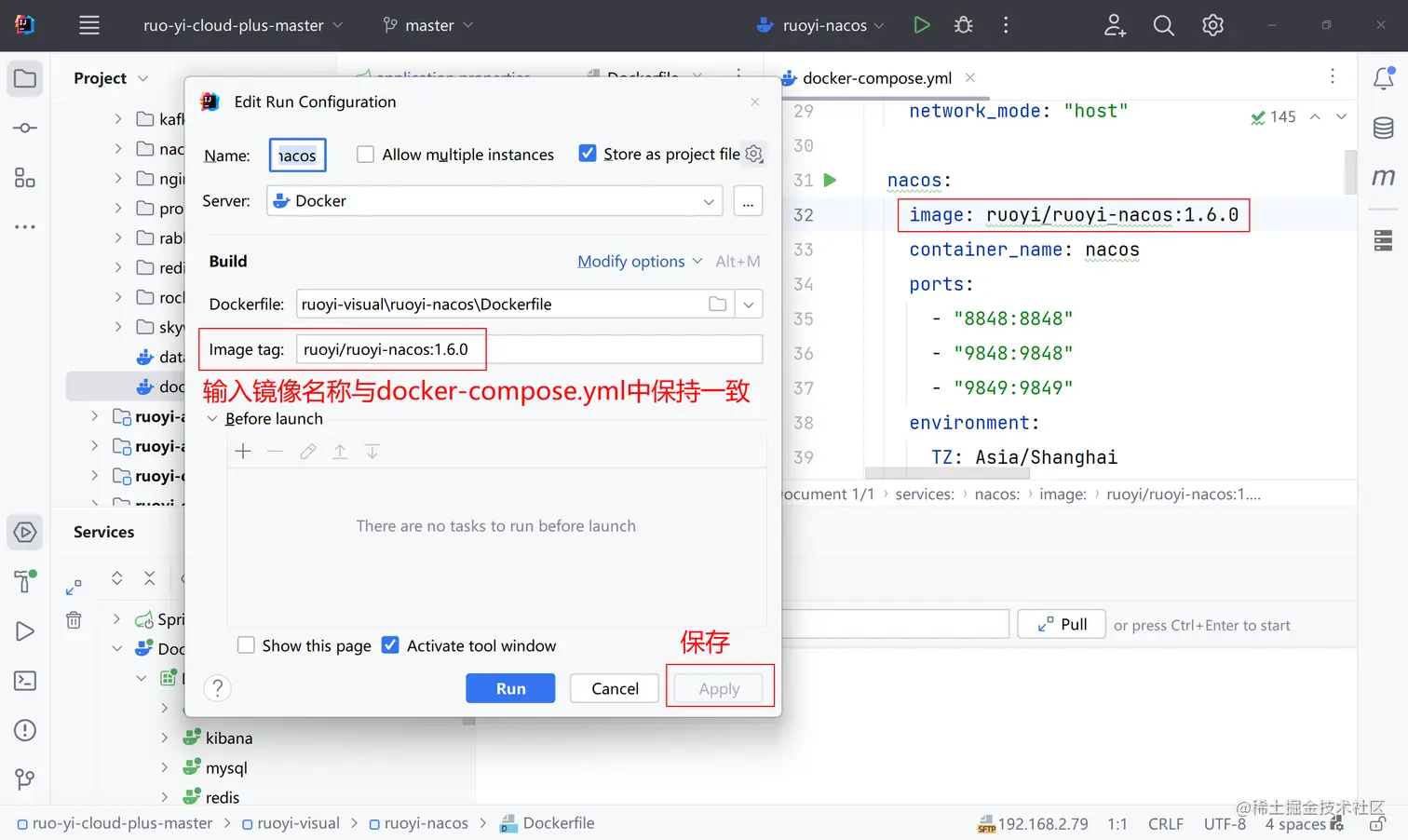Open Notifications bell icon

(x=1384, y=78)
